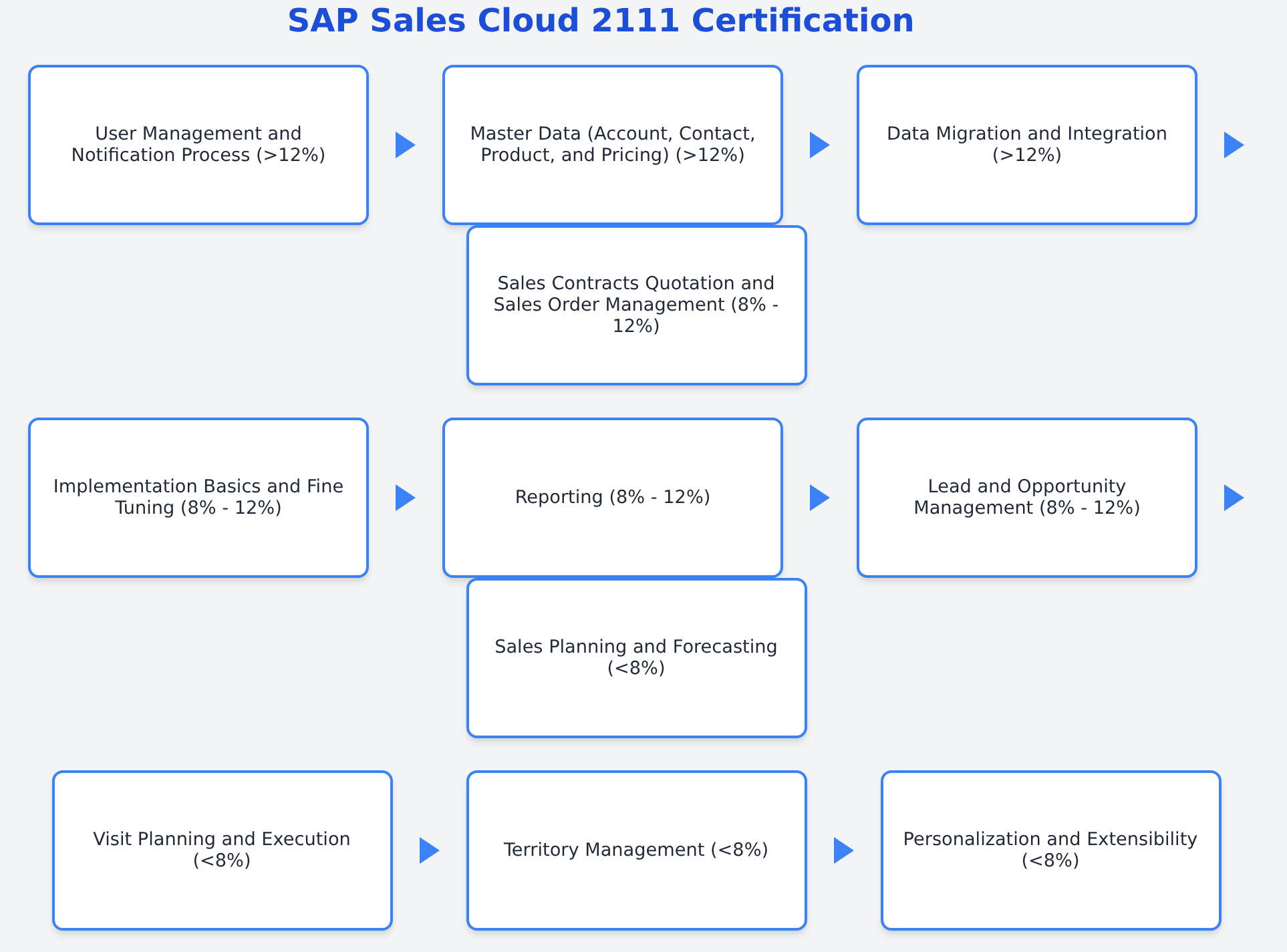The height and width of the screenshot is (952, 1287).
Task: Click arrow after Territory Management box
Action: 843,850
